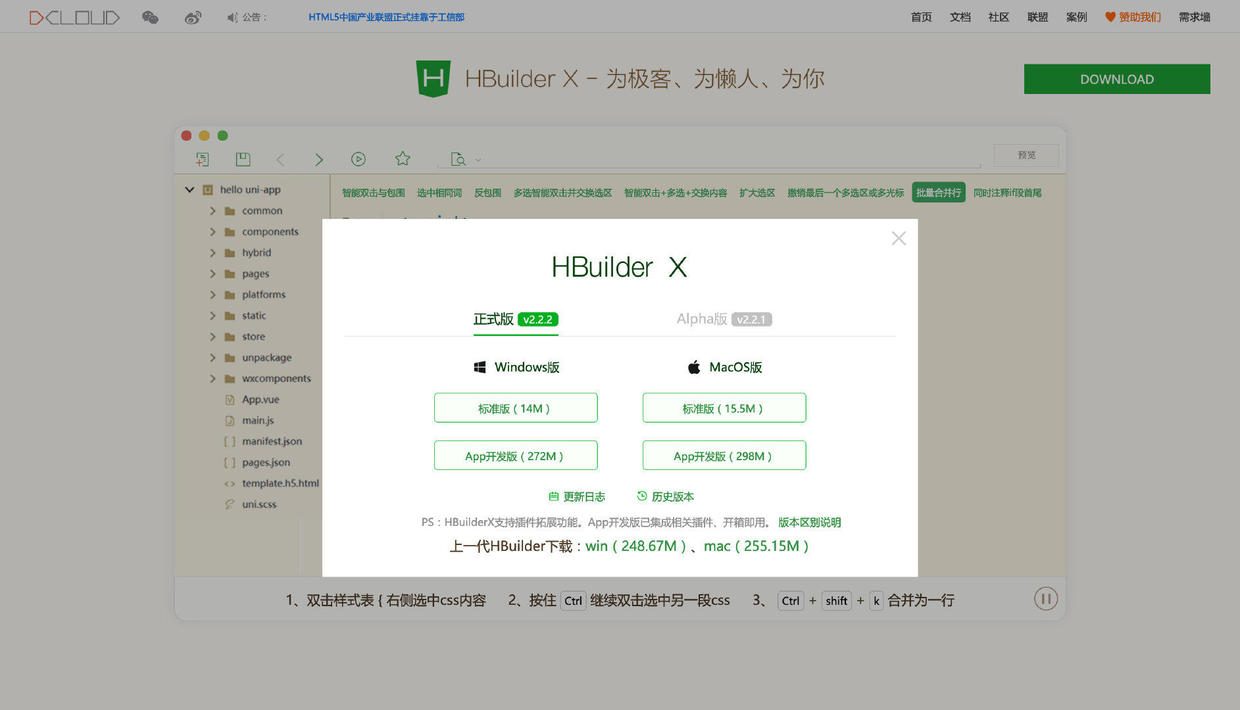This screenshot has width=1240, height=710.
Task: Click the template.h5.html code icon
Action: 230,483
